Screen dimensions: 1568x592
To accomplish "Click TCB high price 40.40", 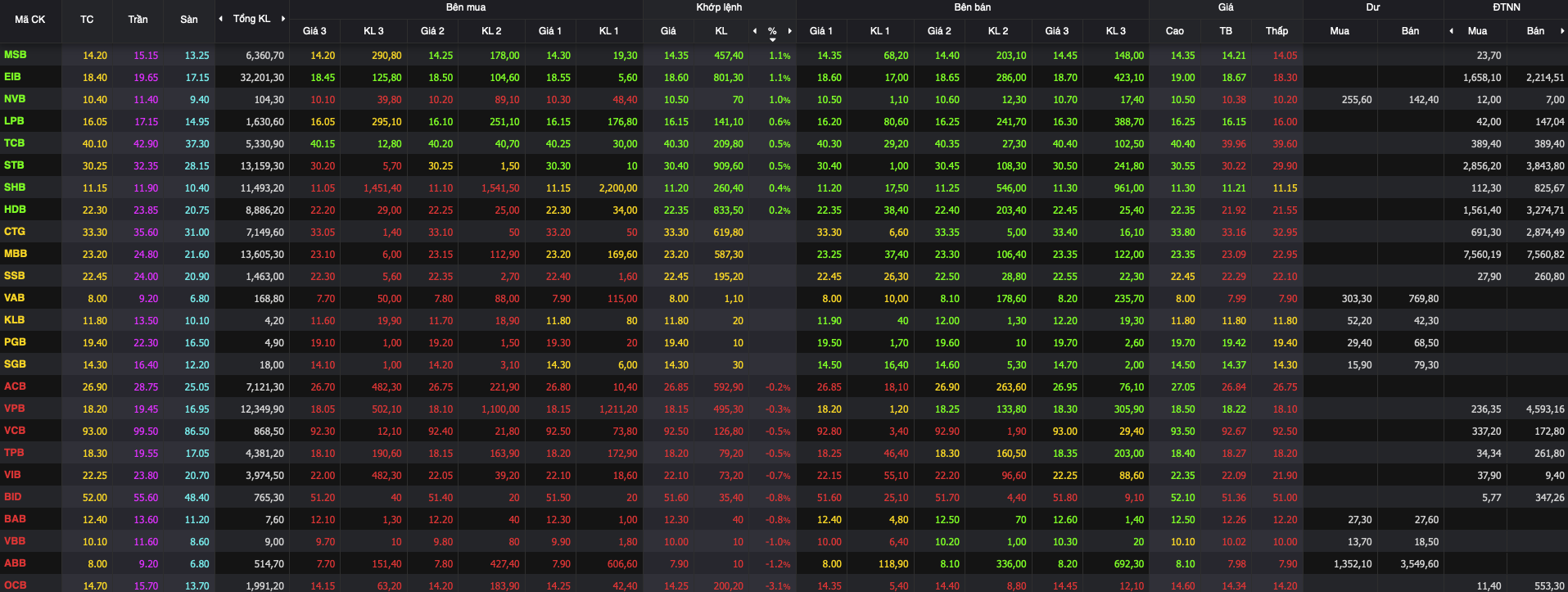I will pos(1182,144).
